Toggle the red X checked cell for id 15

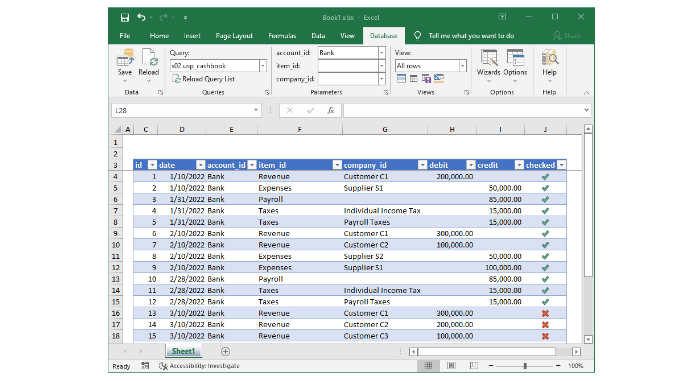(545, 336)
